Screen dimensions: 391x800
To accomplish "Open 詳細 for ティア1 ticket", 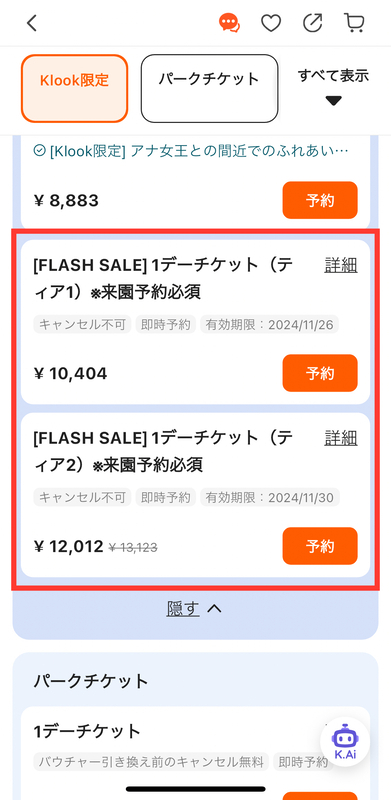I will point(341,265).
